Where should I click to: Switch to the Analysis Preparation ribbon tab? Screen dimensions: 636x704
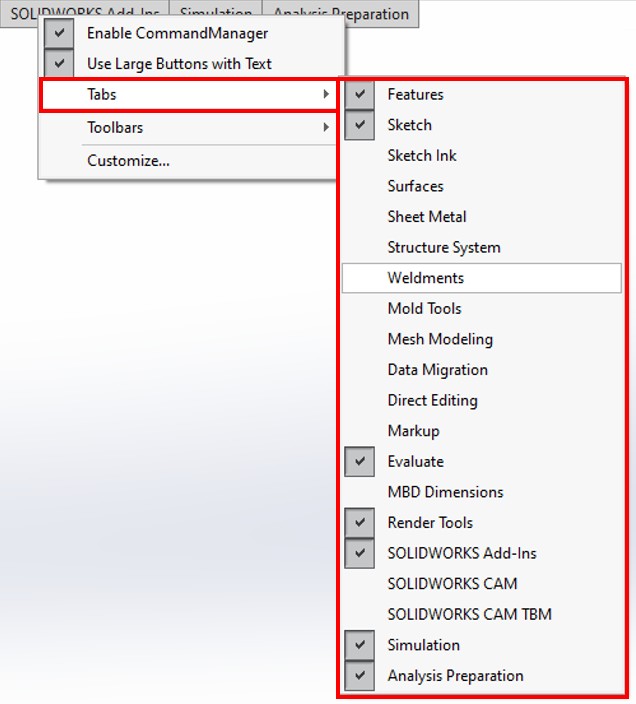[x=340, y=14]
